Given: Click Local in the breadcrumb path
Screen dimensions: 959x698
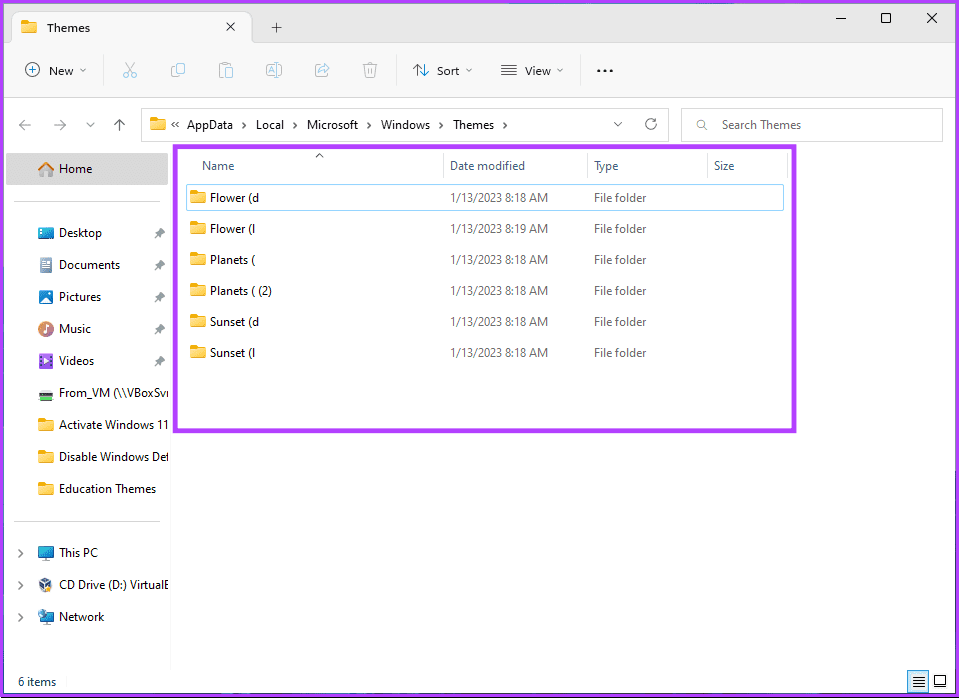Looking at the screenshot, I should point(270,125).
